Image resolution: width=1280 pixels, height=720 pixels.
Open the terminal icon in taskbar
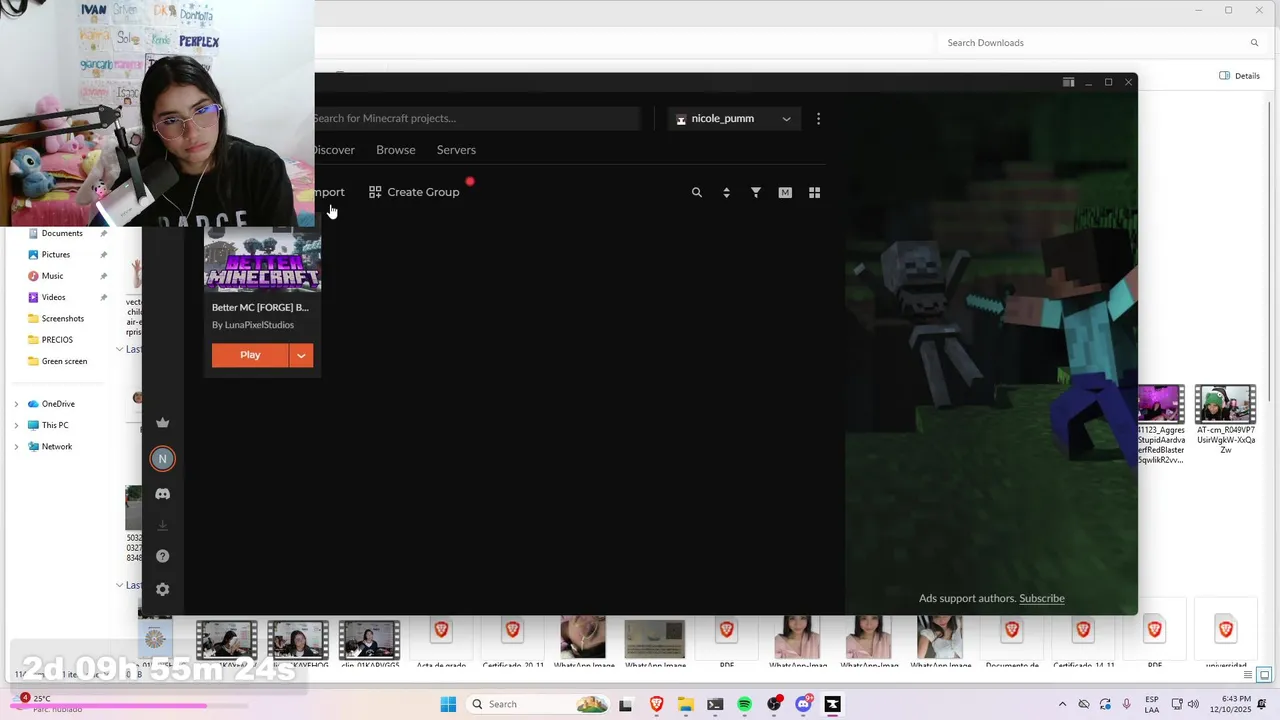tap(715, 704)
